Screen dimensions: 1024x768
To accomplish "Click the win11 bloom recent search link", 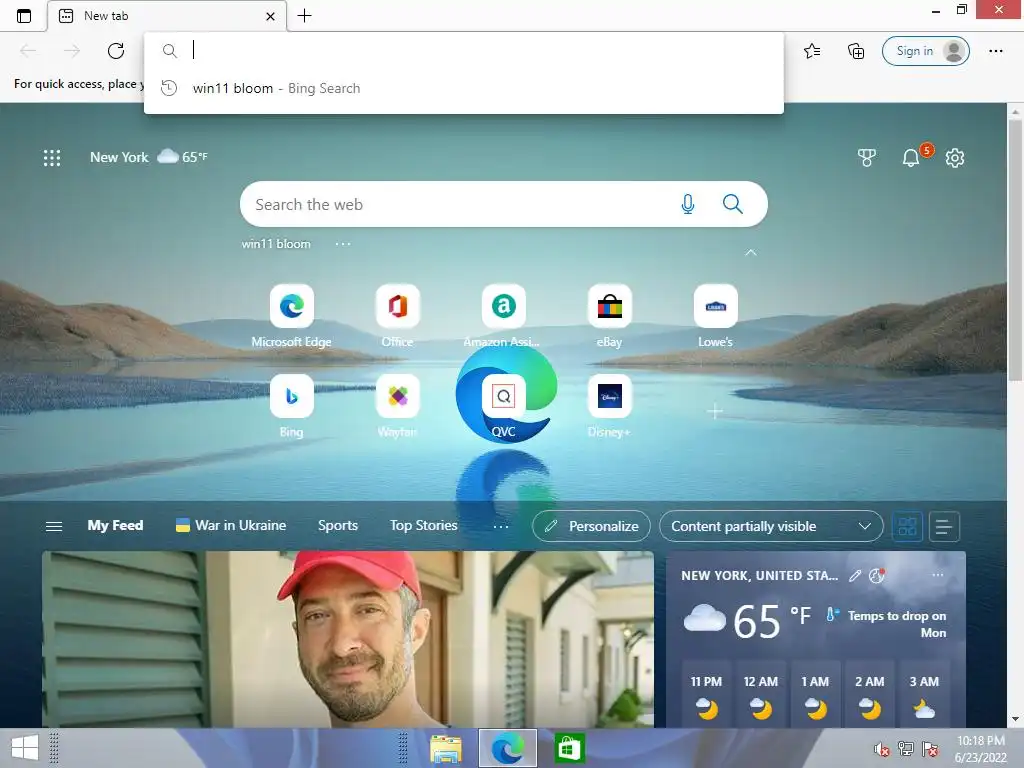I will pyautogui.click(x=276, y=244).
